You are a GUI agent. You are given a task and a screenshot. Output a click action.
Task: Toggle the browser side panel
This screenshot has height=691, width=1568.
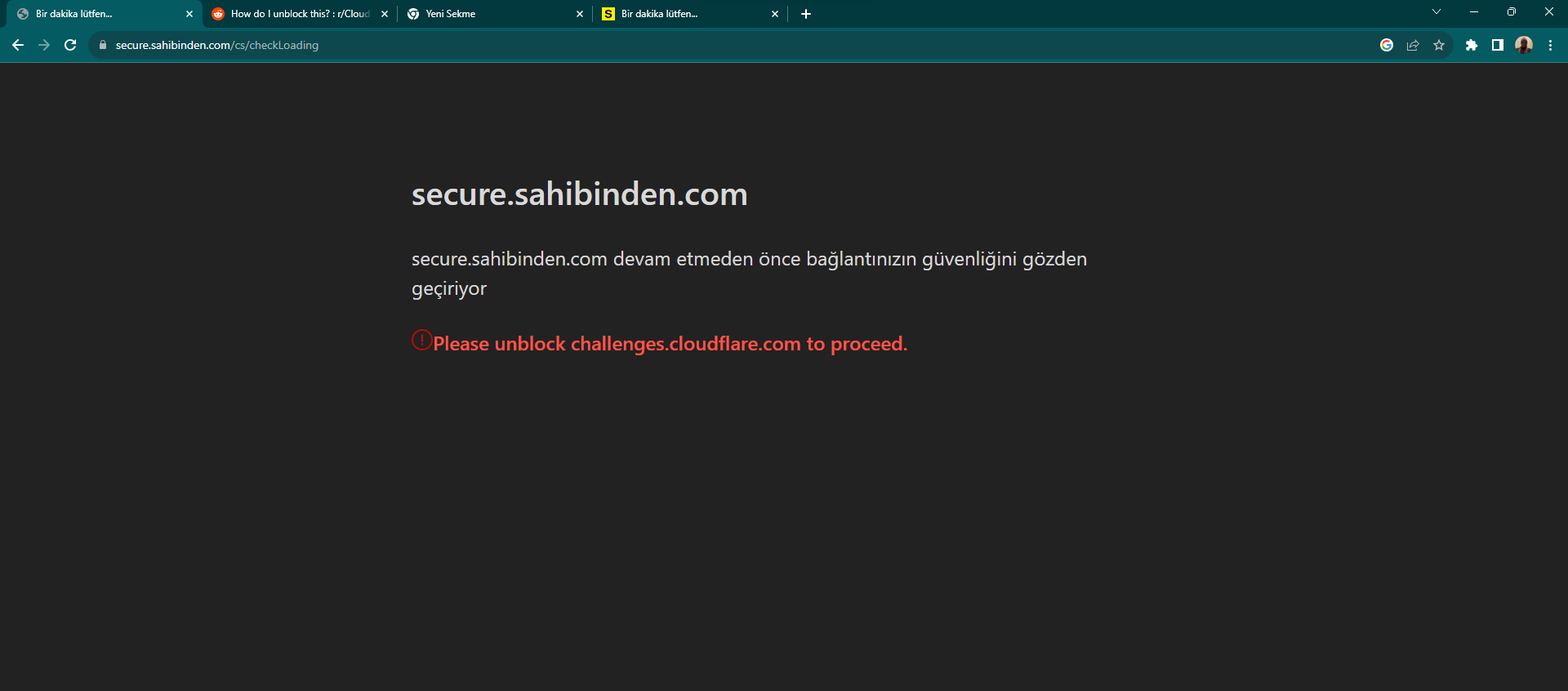[1498, 45]
